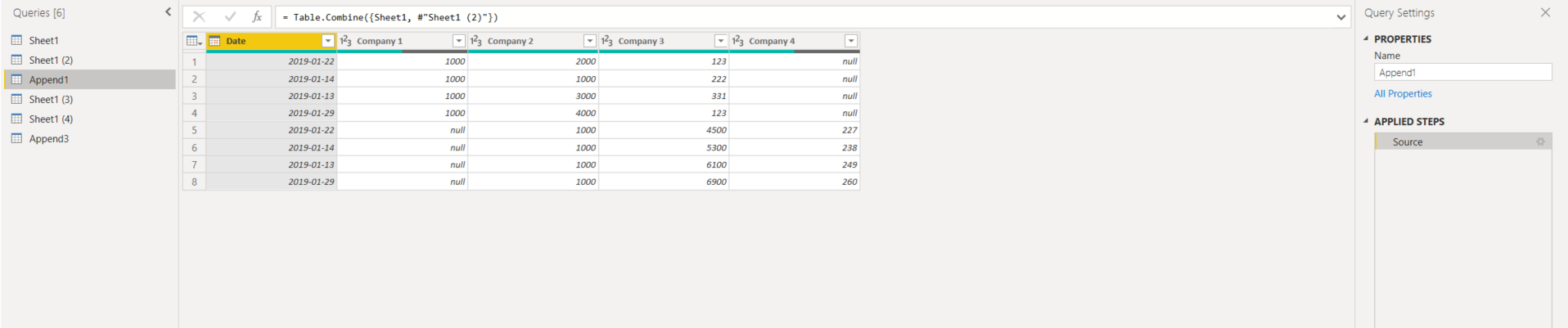Cancel formula edit with X icon

tap(199, 16)
